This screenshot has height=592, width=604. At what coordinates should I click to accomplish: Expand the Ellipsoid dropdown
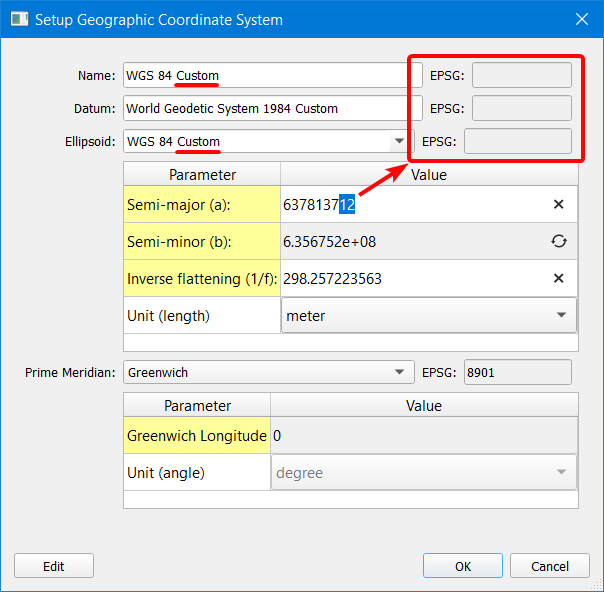click(399, 141)
